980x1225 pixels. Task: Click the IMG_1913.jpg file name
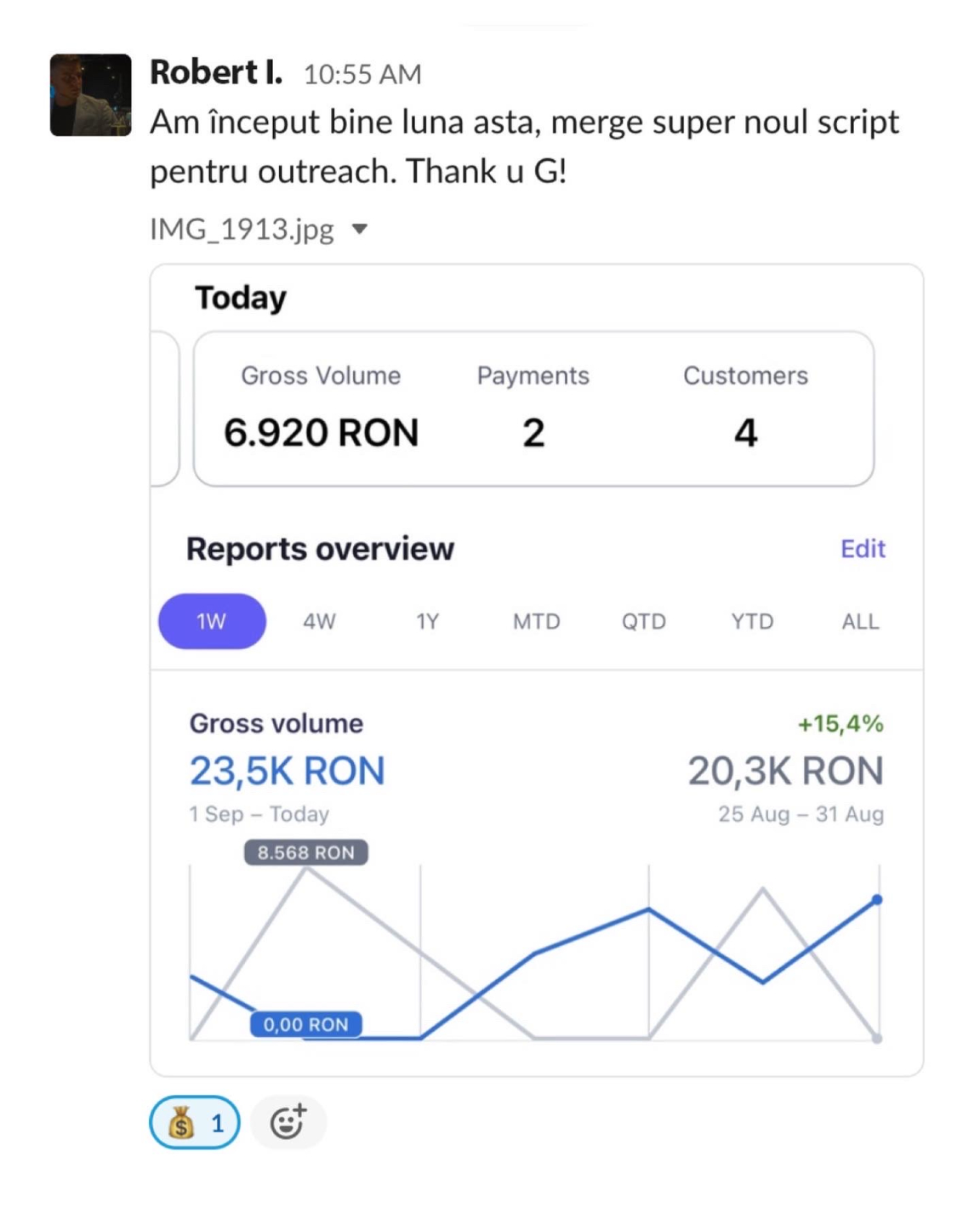coord(242,229)
